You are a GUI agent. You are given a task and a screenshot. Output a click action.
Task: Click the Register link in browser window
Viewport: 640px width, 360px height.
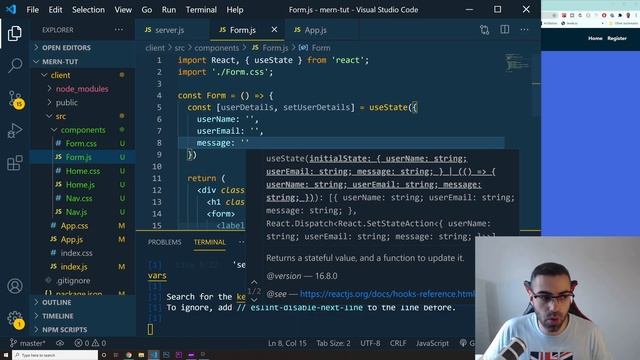pos(617,38)
